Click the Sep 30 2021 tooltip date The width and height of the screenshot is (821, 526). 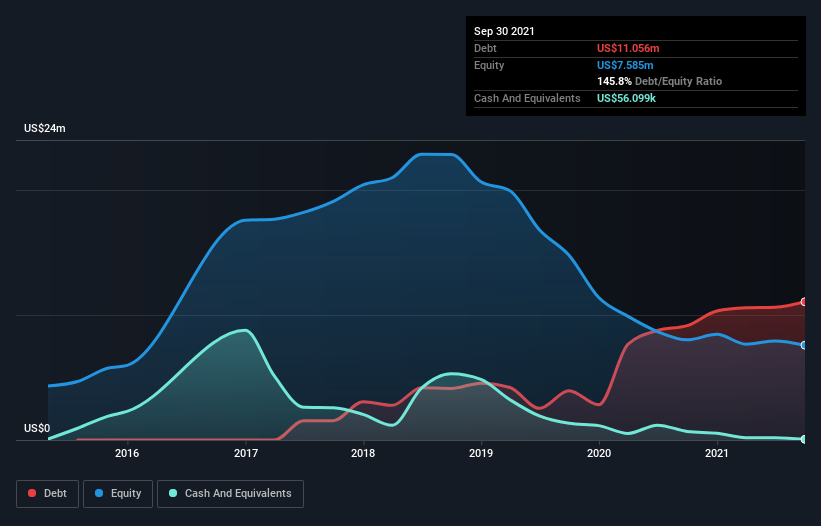[504, 31]
